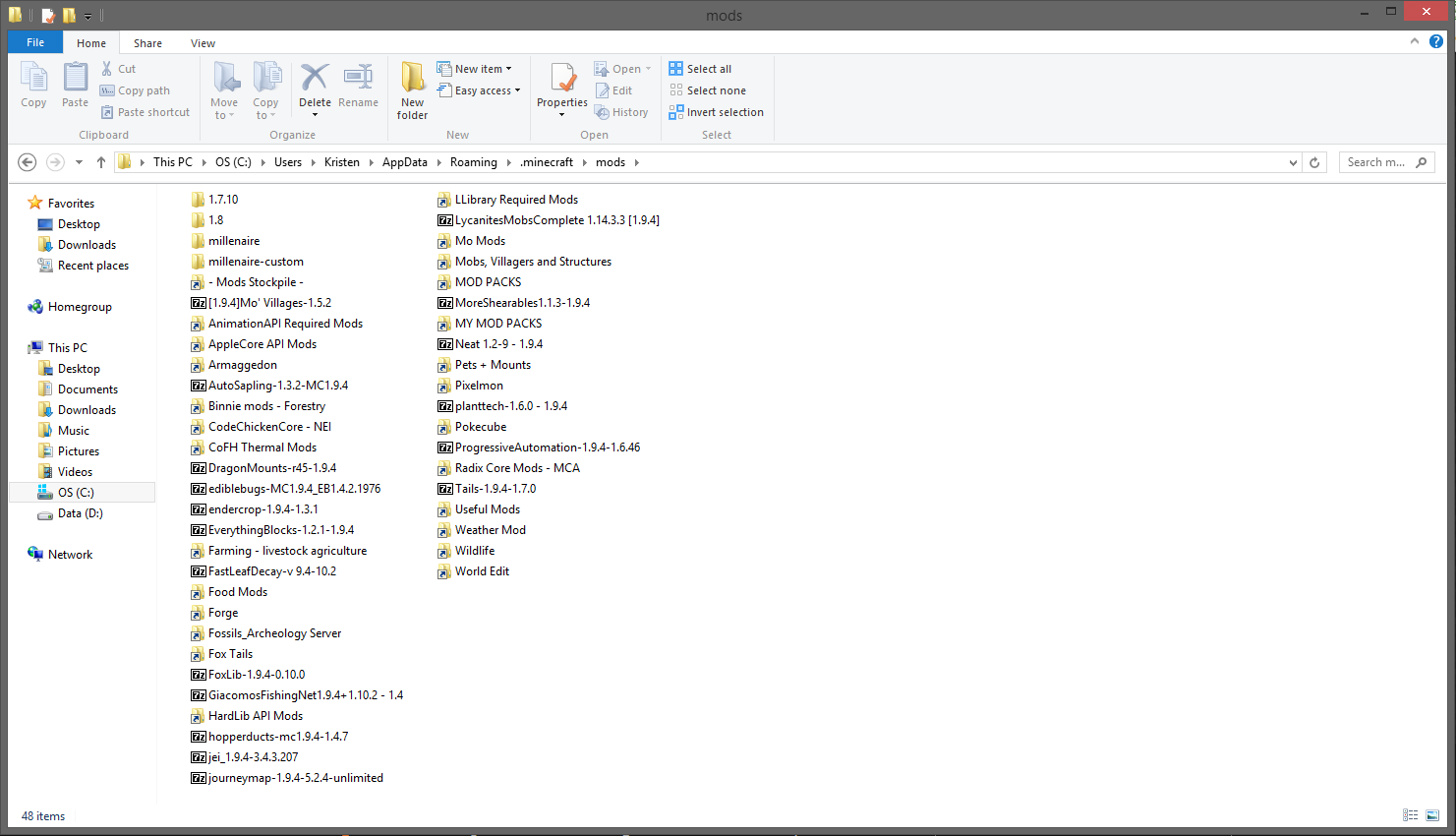Select journeymap-1.9.4-5.2.4-unlimited file

[x=287, y=778]
